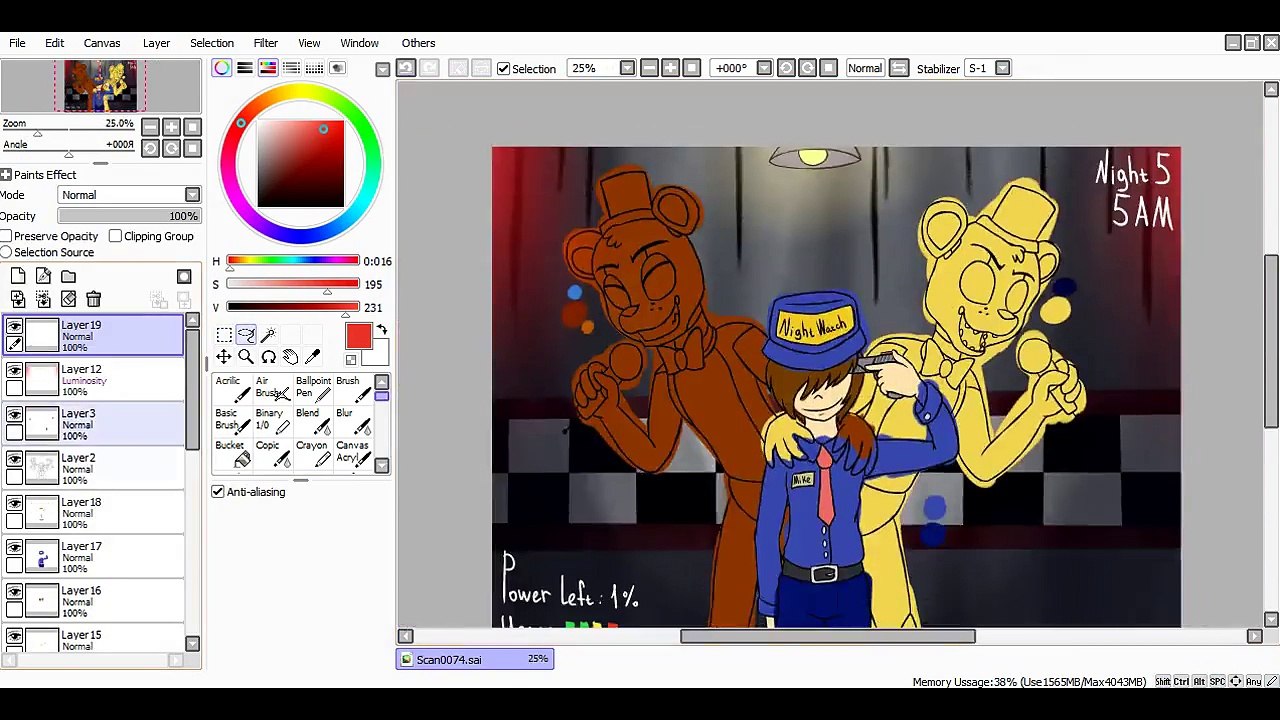The height and width of the screenshot is (720, 1280).
Task: Select Layer16 in the layer list
Action: (94, 601)
